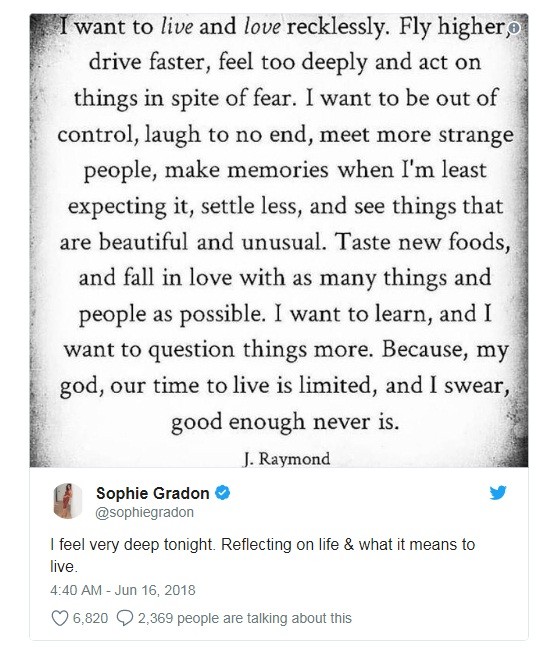Image resolution: width=550 pixels, height=653 pixels.
Task: Click the italic word 'love' in the quote
Action: point(263,27)
